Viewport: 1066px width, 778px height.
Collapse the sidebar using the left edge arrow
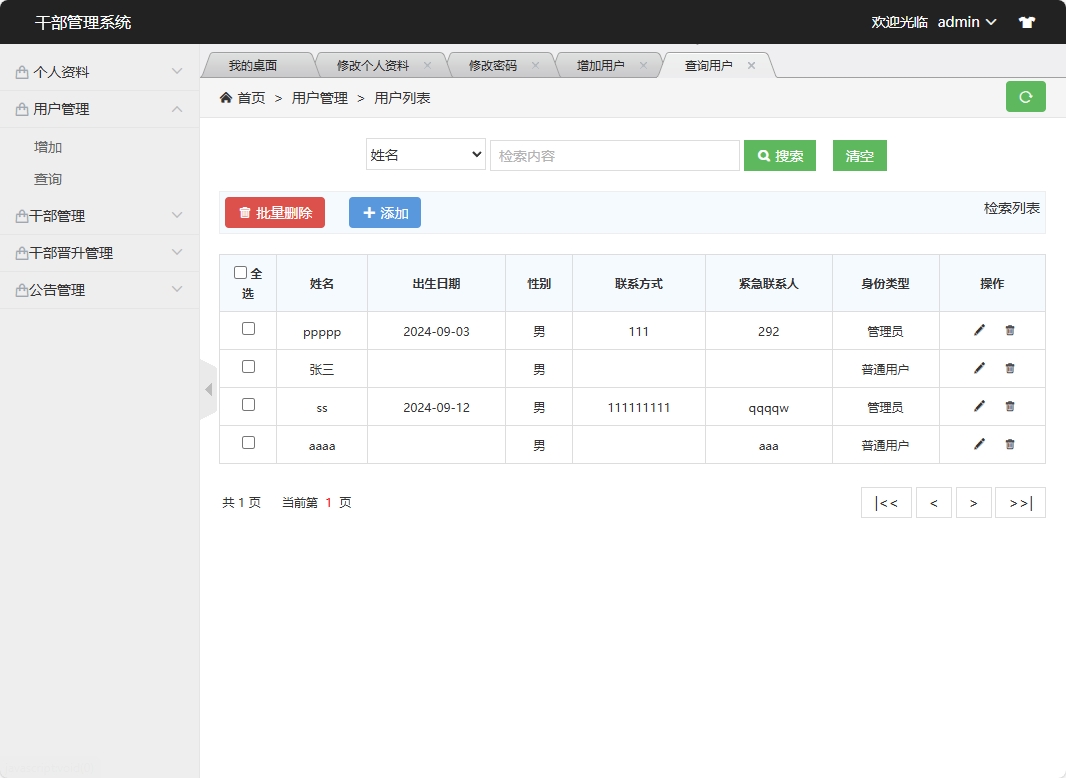(209, 389)
